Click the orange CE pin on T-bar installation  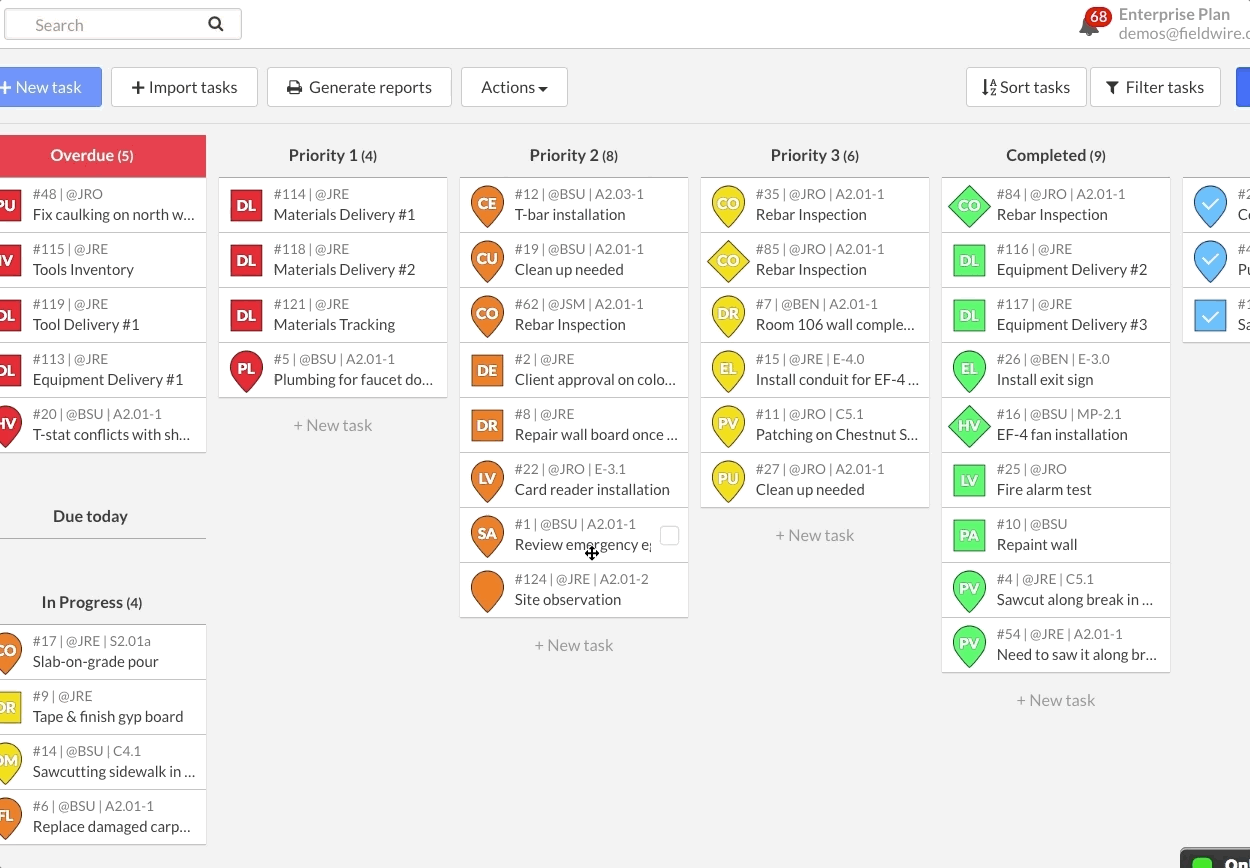click(487, 204)
